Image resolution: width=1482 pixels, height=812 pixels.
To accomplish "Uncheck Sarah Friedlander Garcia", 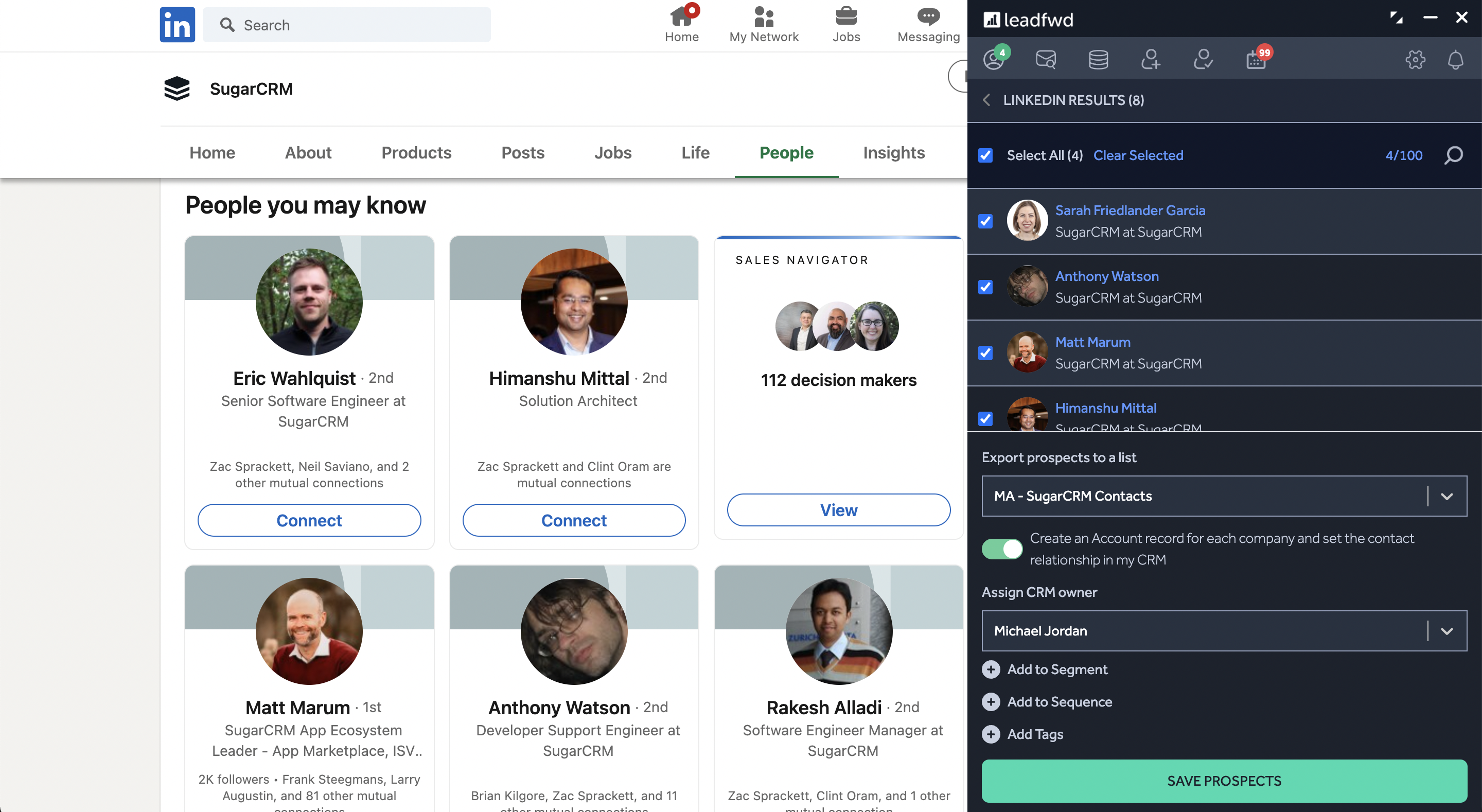I will (985, 221).
